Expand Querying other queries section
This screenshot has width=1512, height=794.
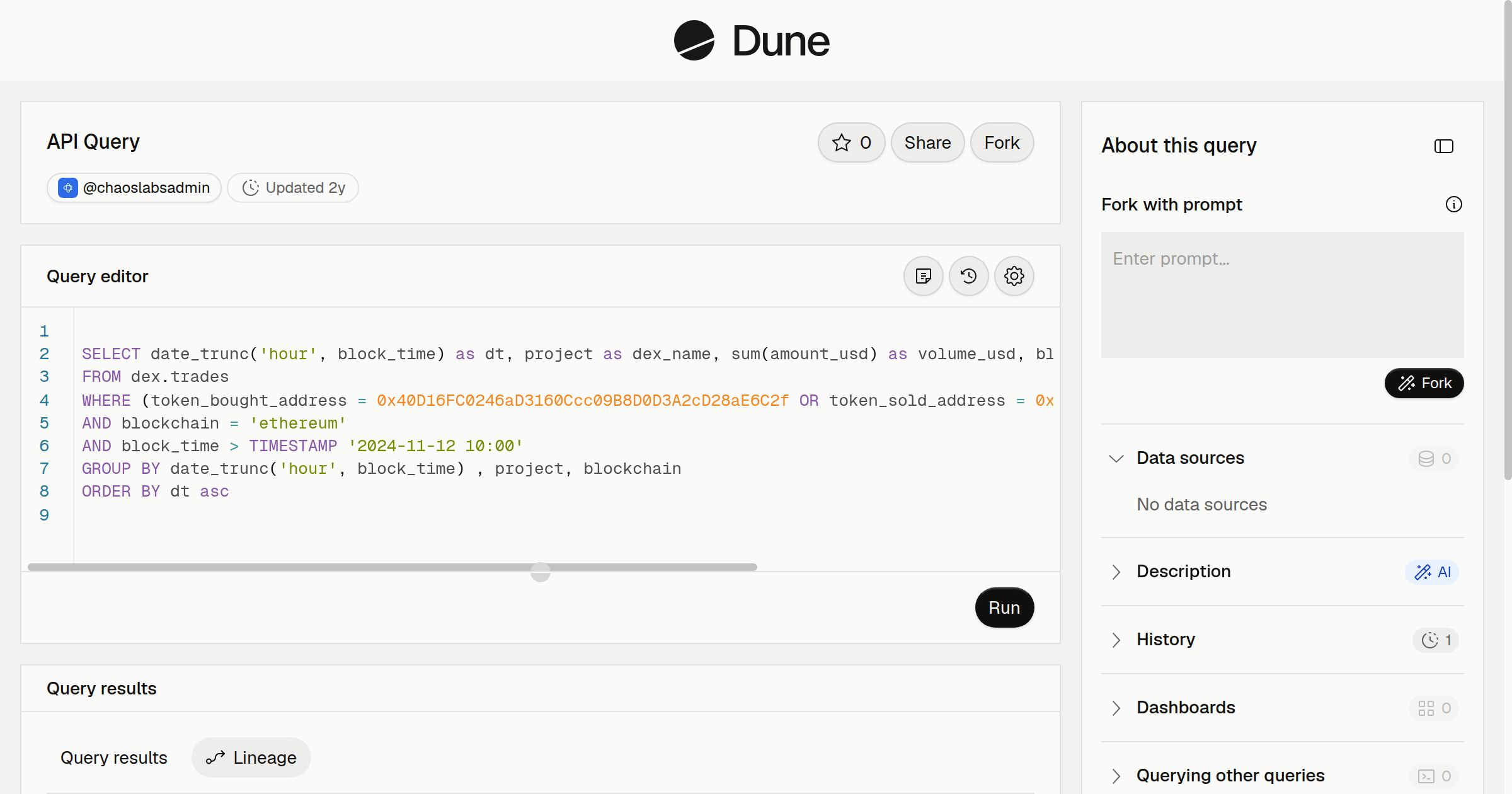(x=1116, y=776)
